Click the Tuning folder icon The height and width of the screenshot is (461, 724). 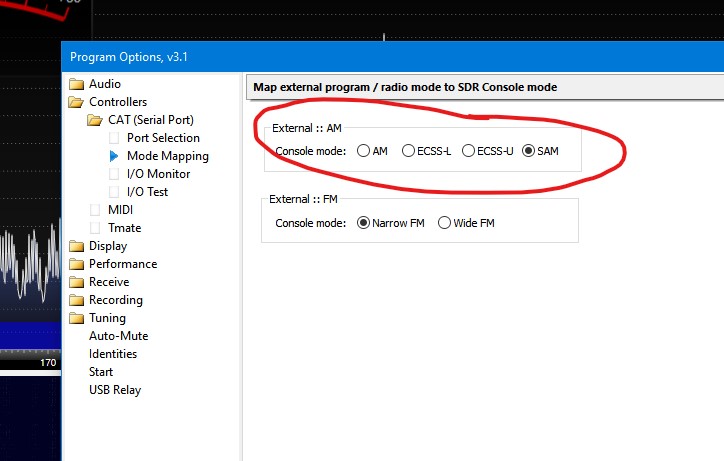76,318
